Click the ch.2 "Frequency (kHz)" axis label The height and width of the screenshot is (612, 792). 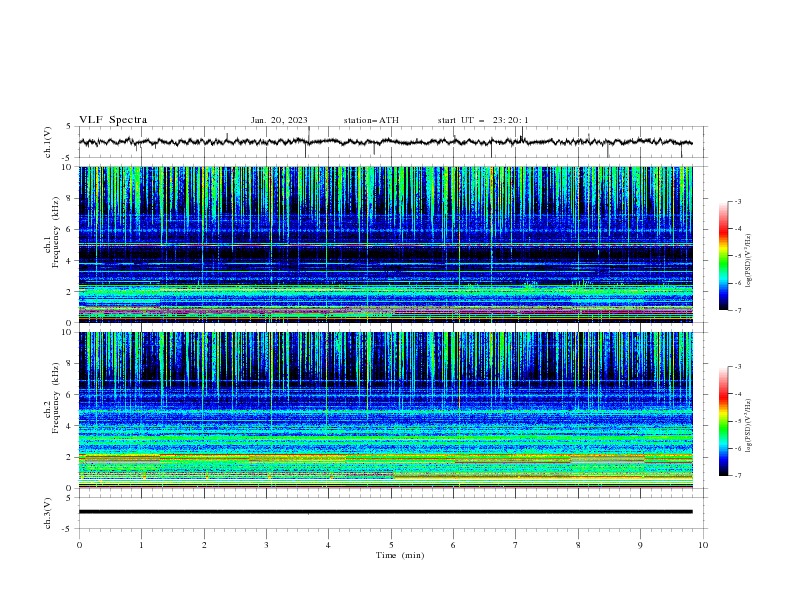pos(56,398)
